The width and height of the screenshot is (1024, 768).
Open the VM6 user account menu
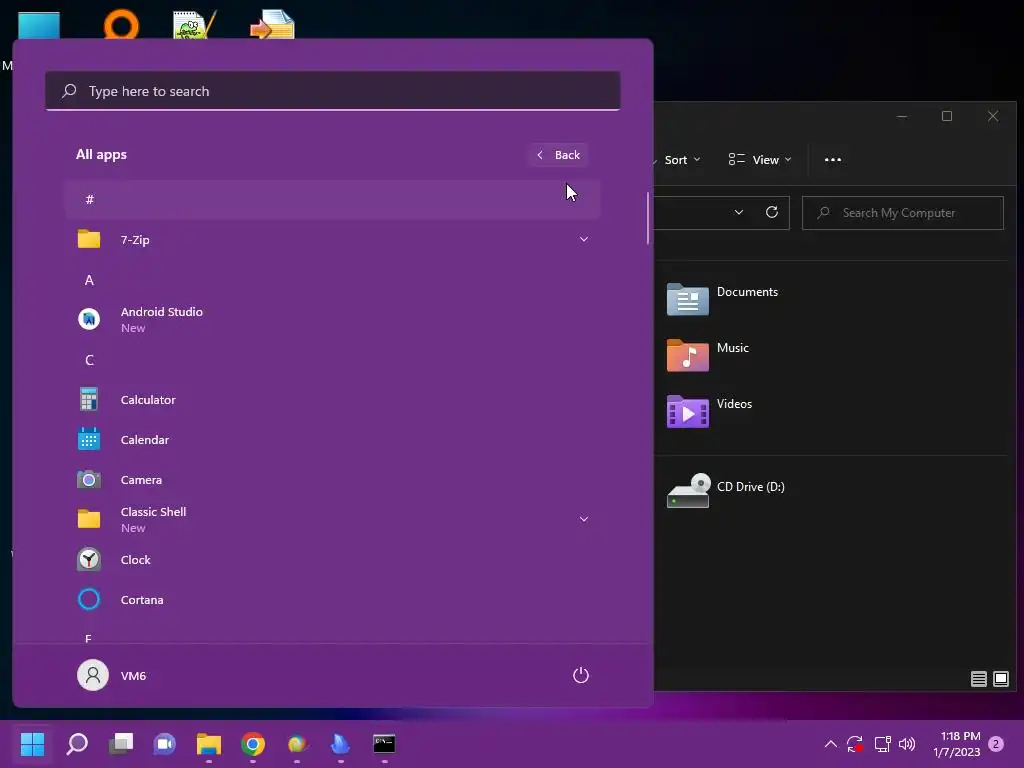click(x=112, y=675)
